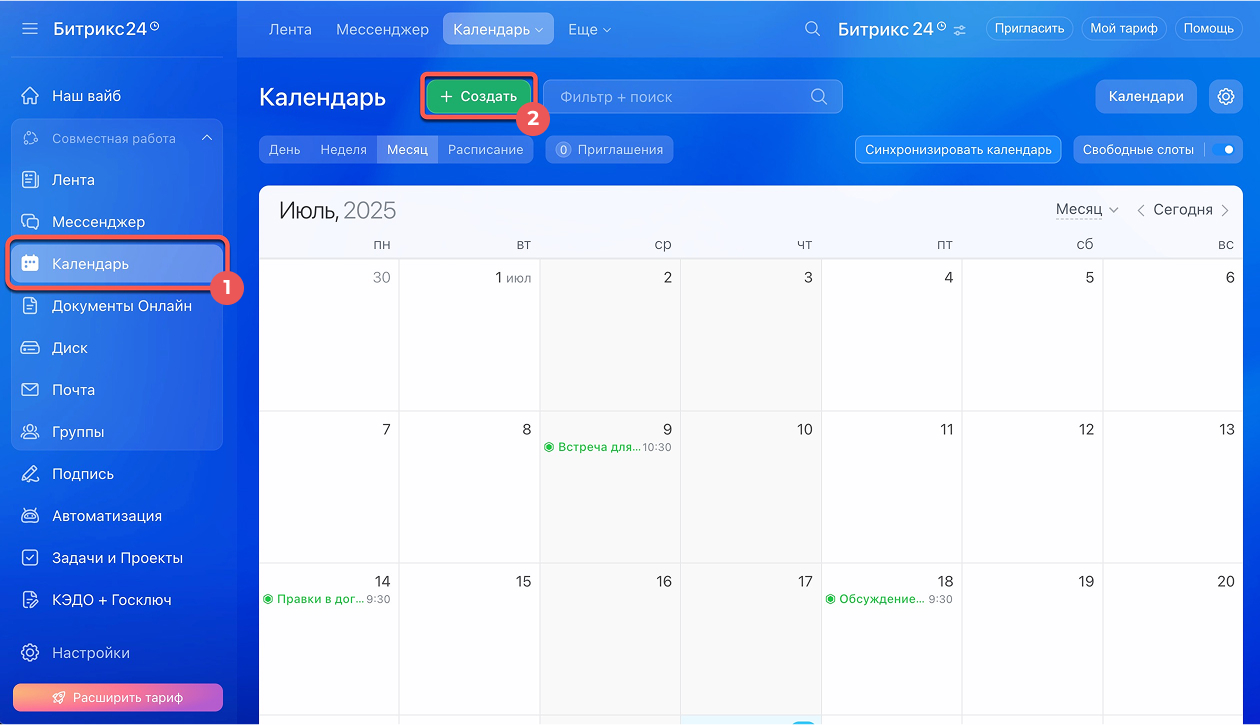
Task: Open Мессенджер in the top navigation
Action: (x=383, y=29)
